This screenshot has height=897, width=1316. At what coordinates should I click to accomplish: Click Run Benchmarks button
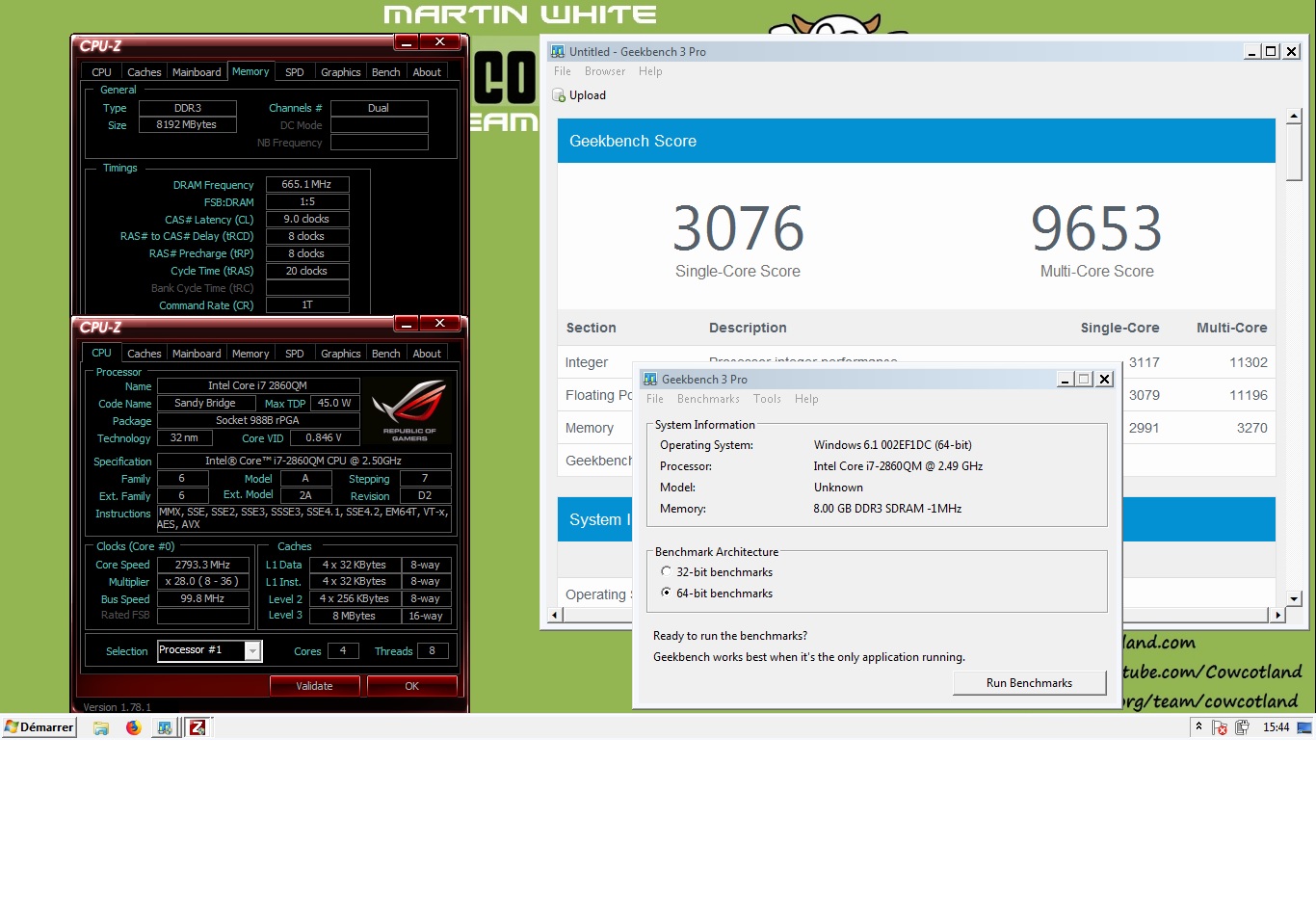click(1029, 683)
